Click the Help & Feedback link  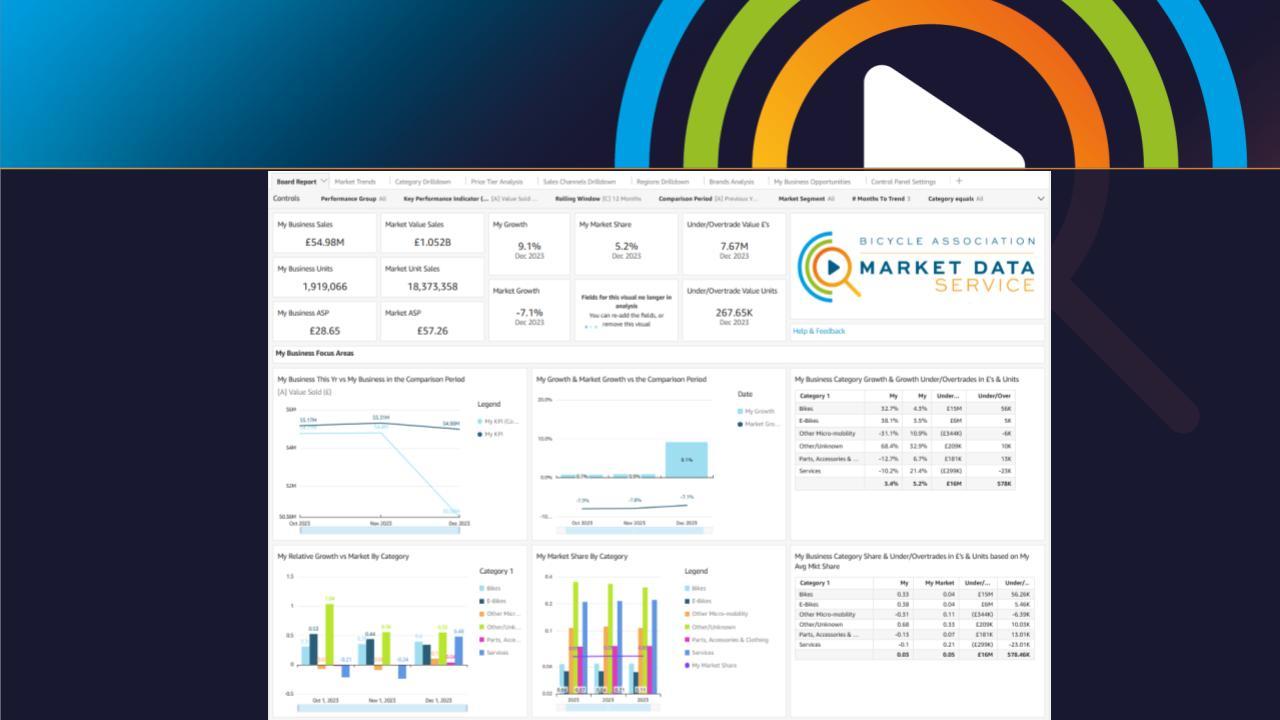[819, 331]
